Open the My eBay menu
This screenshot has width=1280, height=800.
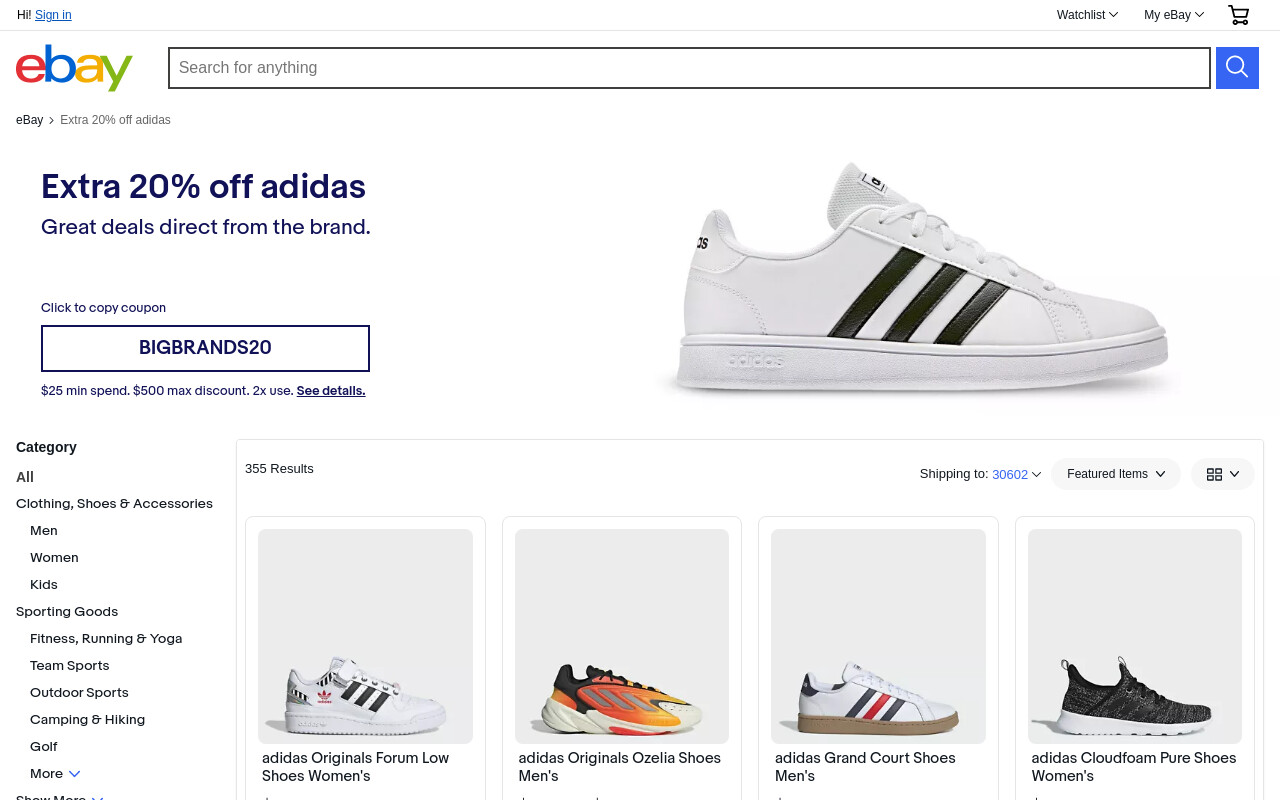pos(1174,15)
